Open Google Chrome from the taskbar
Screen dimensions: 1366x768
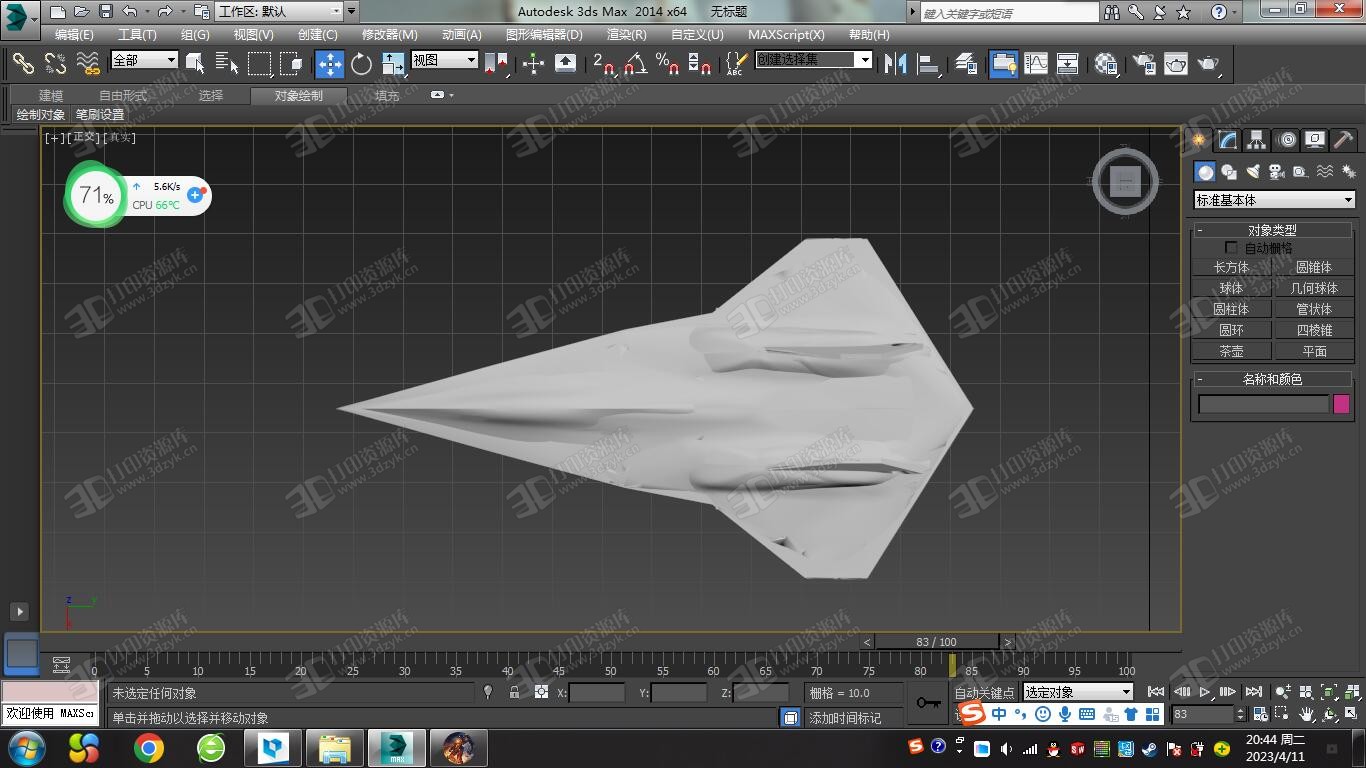pyautogui.click(x=149, y=748)
